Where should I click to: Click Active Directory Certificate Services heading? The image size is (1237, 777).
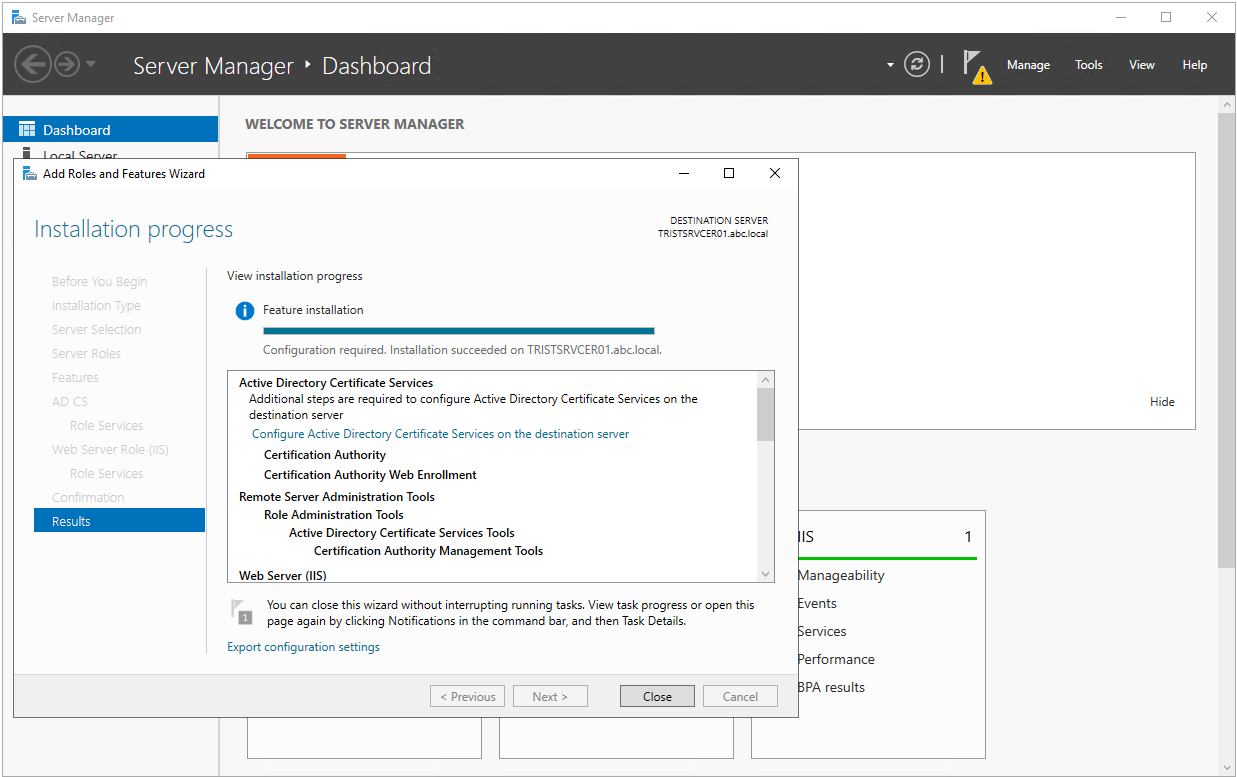(x=336, y=383)
